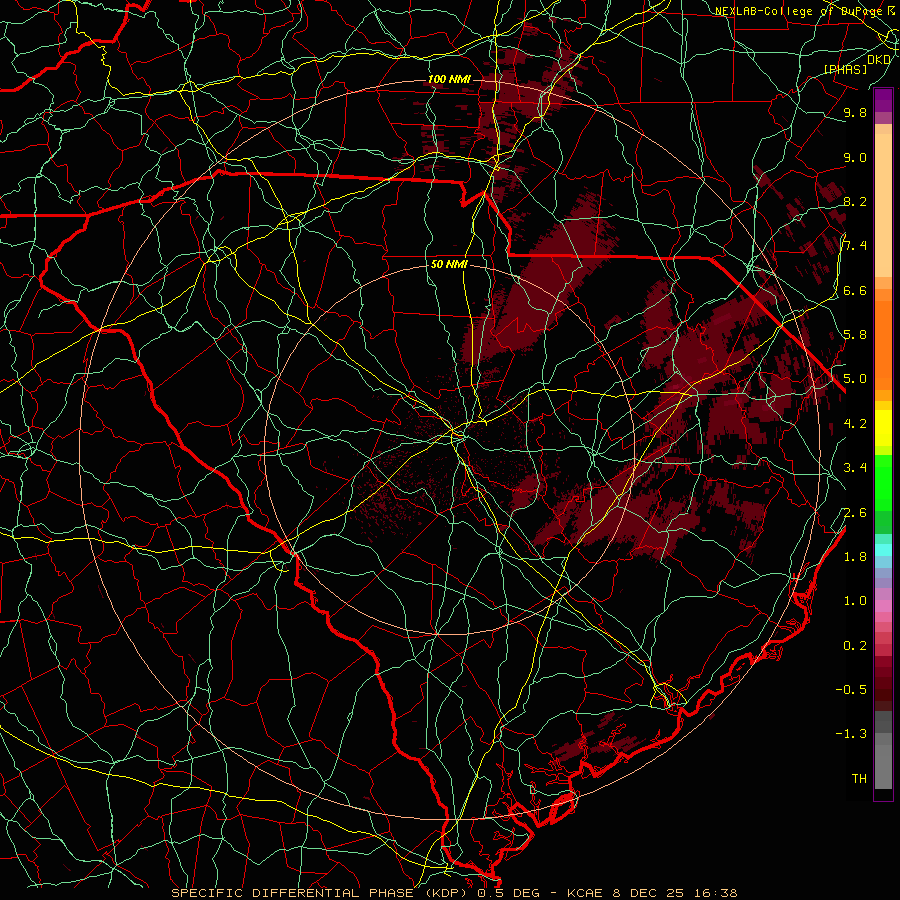The height and width of the screenshot is (900, 900).
Task: Click the "6.6" color scale value
Action: pos(855,290)
